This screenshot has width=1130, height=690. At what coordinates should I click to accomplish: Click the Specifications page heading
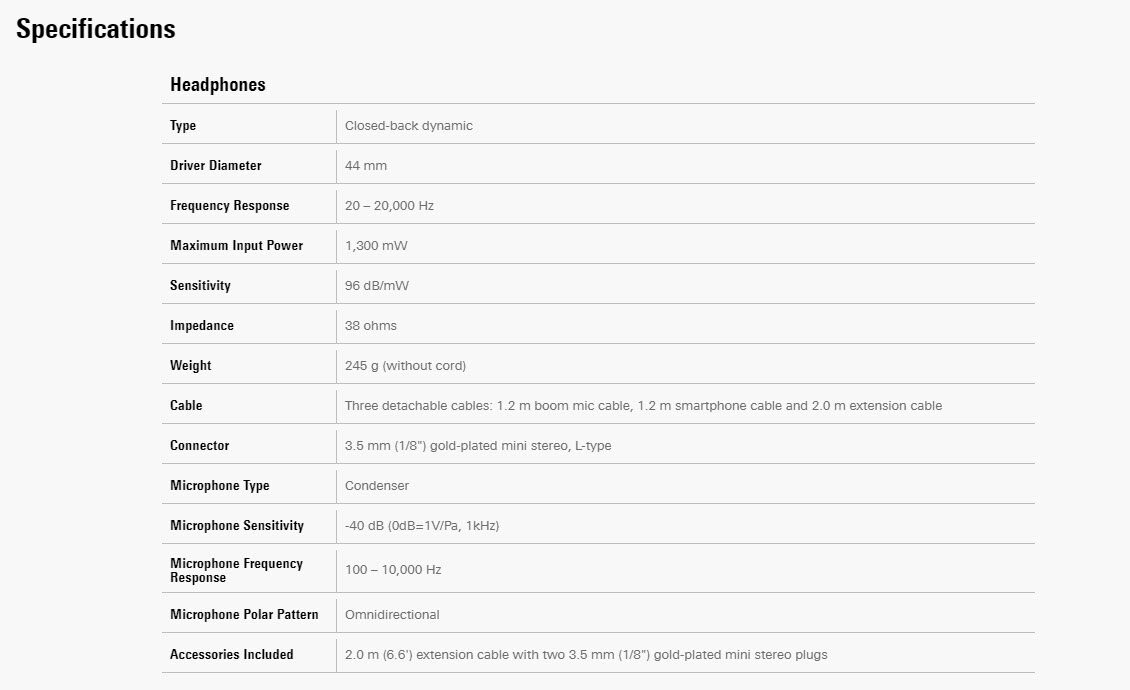96,30
